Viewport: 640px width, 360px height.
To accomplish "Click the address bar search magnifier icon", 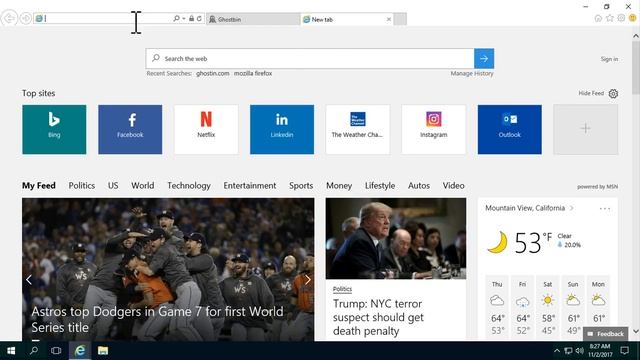I will click(x=176, y=18).
